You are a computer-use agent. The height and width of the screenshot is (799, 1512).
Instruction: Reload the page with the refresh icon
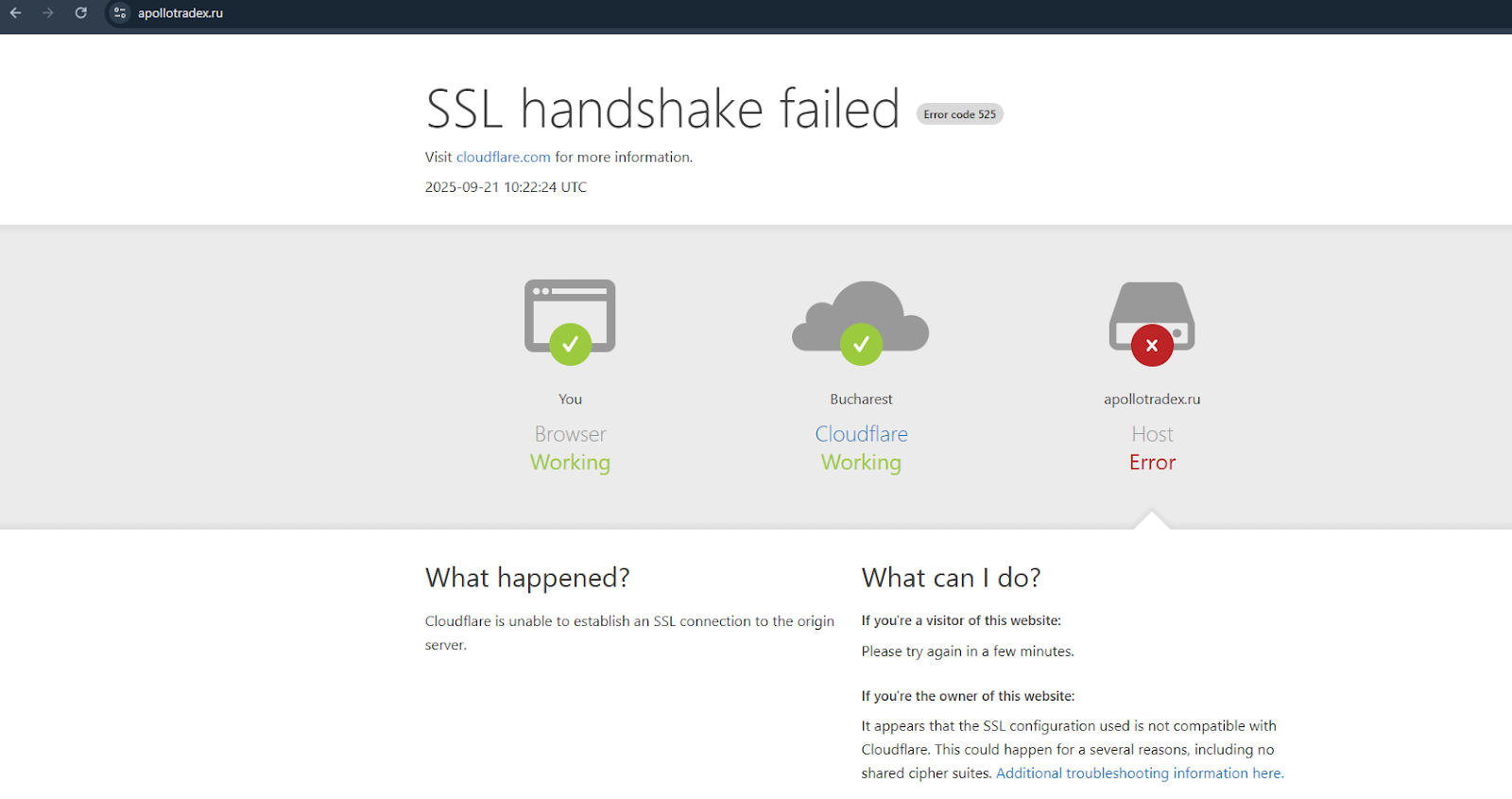pos(81,13)
